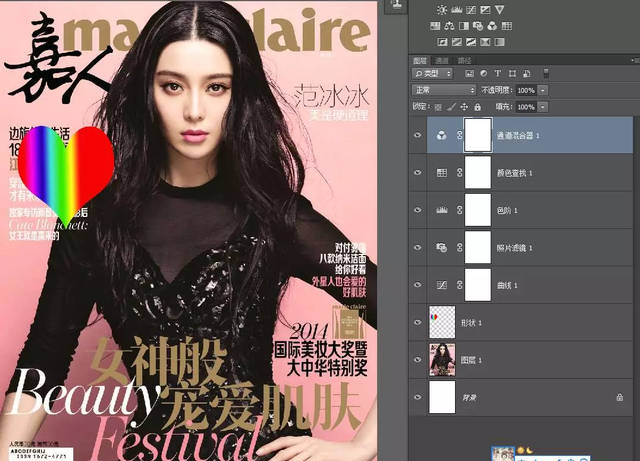Image resolution: width=640 pixels, height=461 pixels.
Task: Filter layers by smart objects
Action: point(527,73)
